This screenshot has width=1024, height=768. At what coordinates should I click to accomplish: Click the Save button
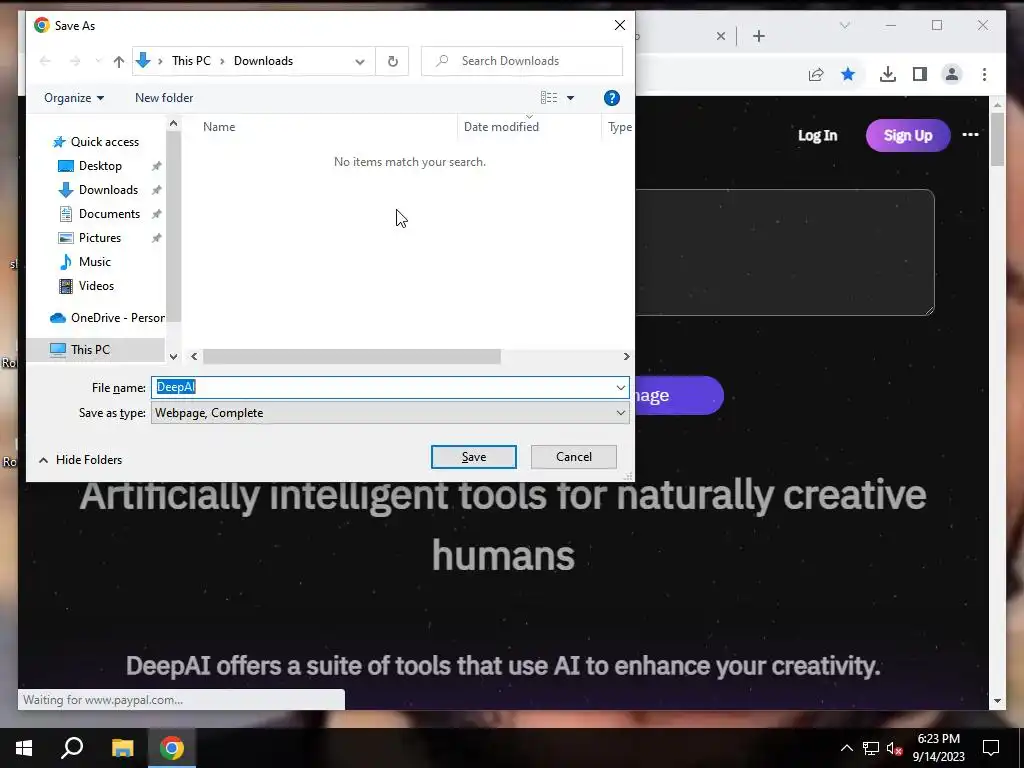click(473, 457)
